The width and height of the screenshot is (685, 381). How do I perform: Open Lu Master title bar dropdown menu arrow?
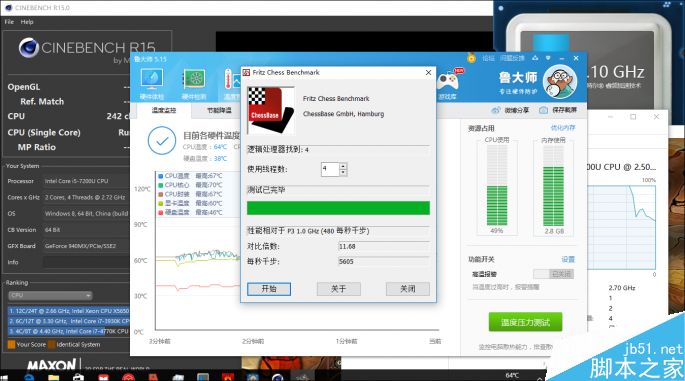[548, 58]
